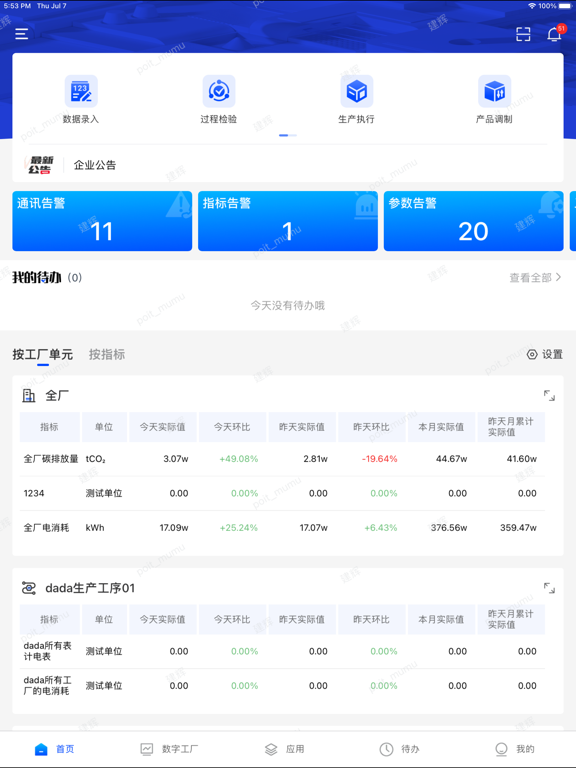Expand dada生产工序01 table fullscreen

point(549,588)
